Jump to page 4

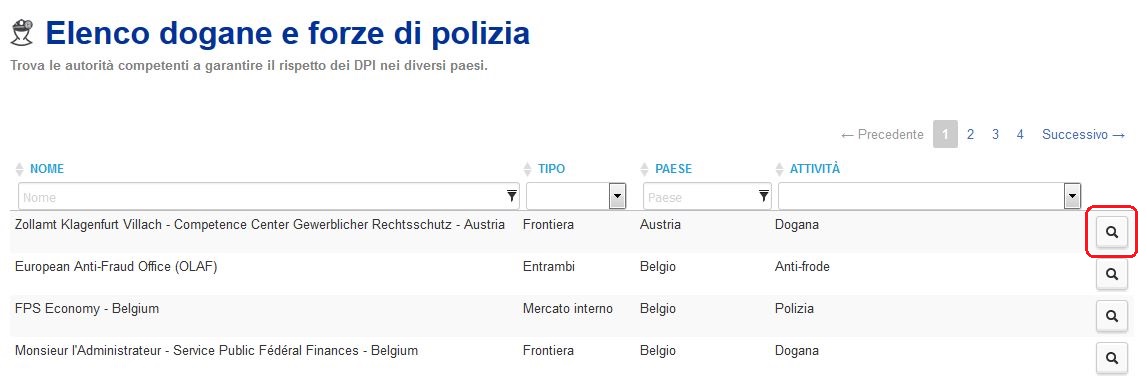[x=1020, y=135]
